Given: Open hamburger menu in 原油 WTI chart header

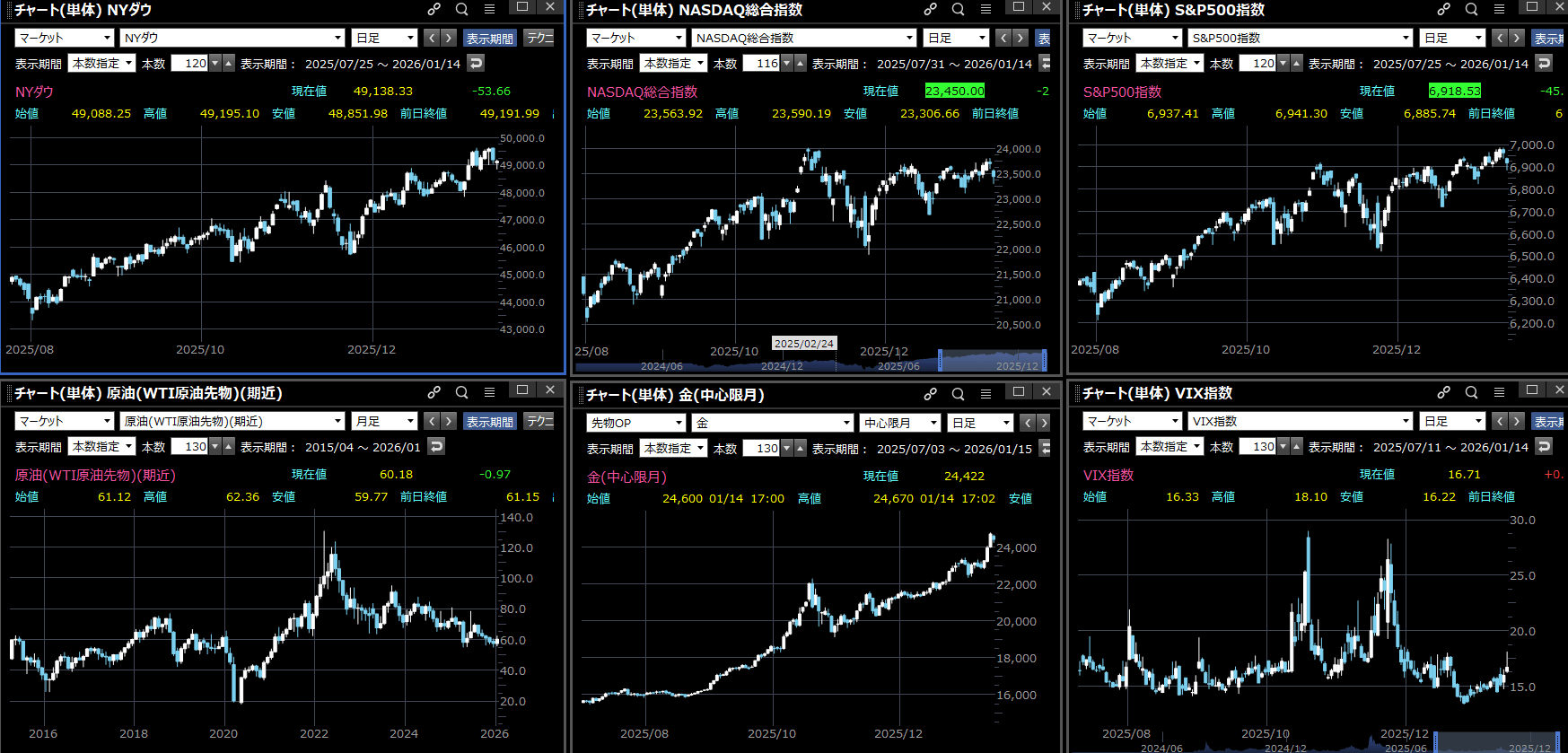Looking at the screenshot, I should 489,392.
